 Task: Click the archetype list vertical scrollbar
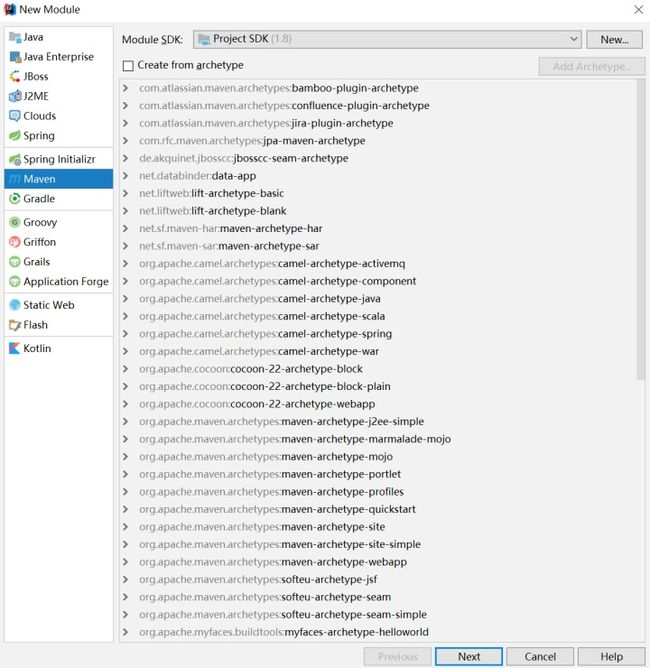641,229
